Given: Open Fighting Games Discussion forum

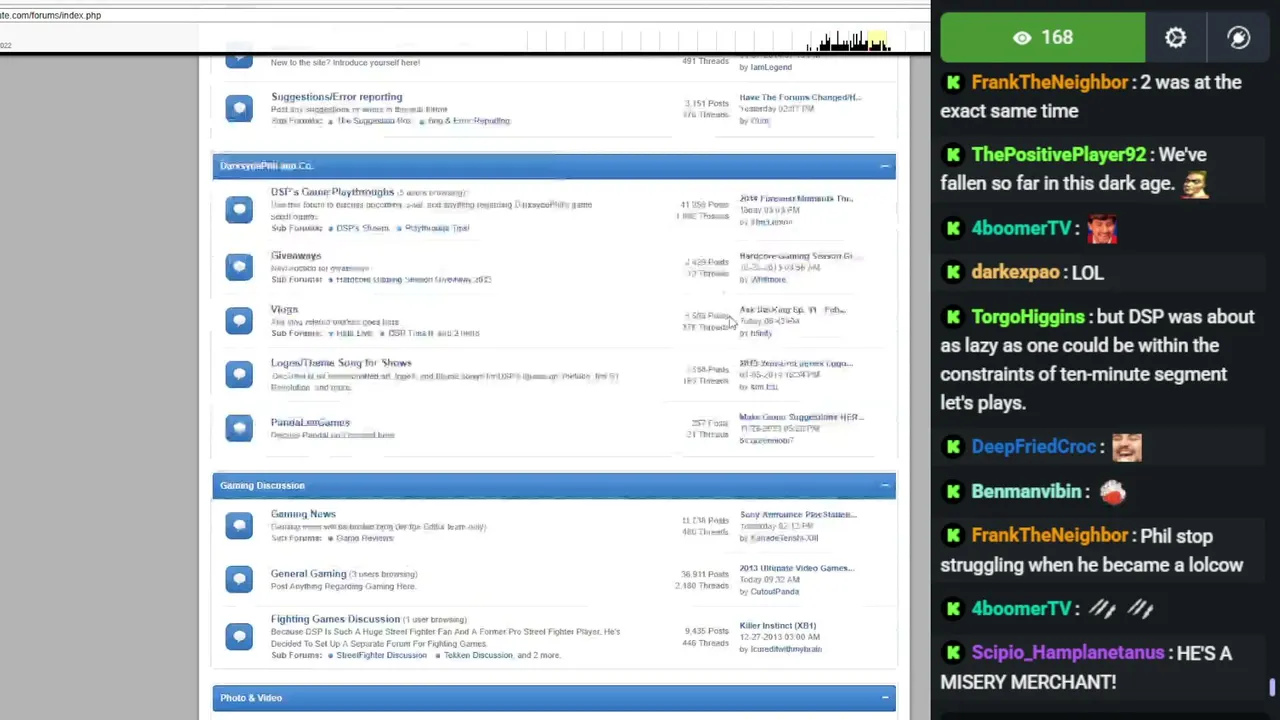Looking at the screenshot, I should 335,619.
